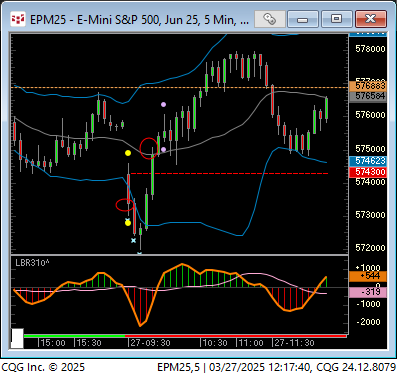Viewport: 397px width, 375px height.
Task: Click the -2000 oscillator scale label
Action: [x=368, y=322]
